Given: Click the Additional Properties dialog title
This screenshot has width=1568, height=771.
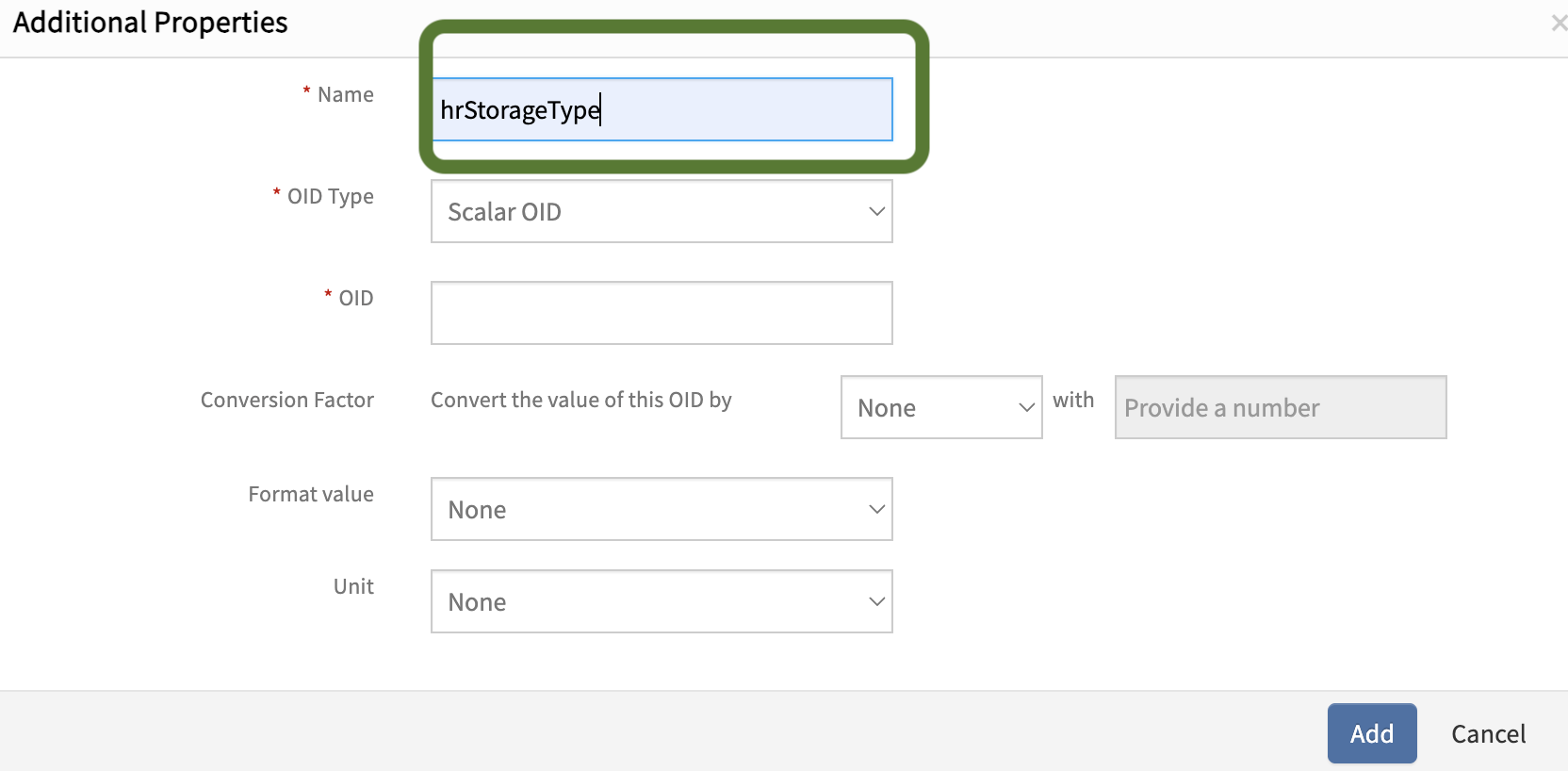Looking at the screenshot, I should tap(151, 23).
